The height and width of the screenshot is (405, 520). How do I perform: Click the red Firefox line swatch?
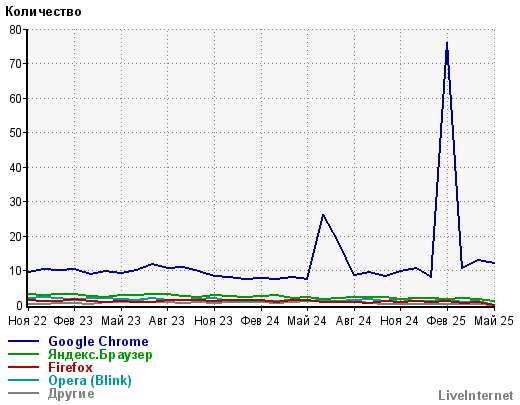[x=23, y=367]
